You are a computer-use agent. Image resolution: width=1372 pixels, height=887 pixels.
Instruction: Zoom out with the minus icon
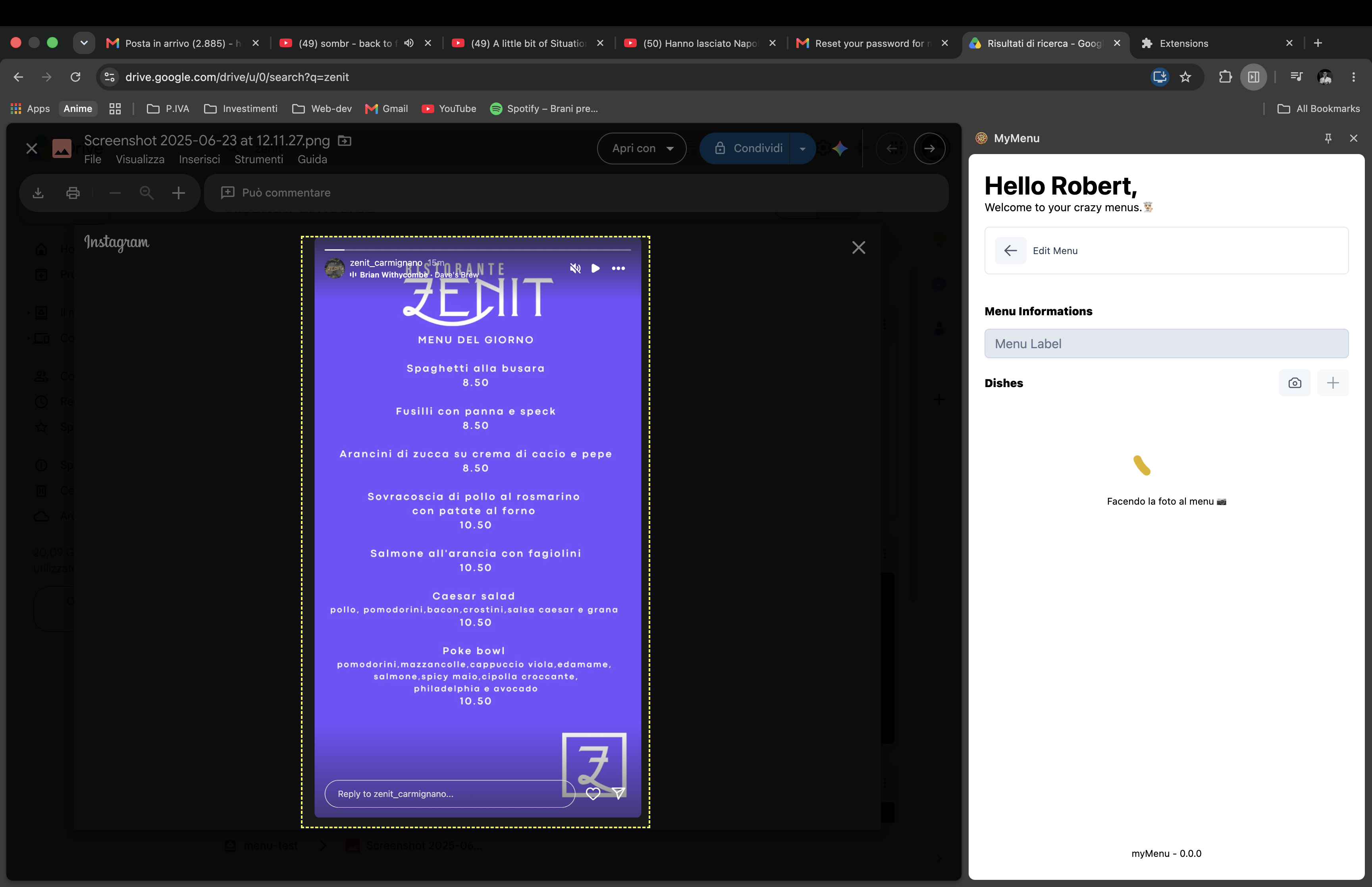click(115, 193)
